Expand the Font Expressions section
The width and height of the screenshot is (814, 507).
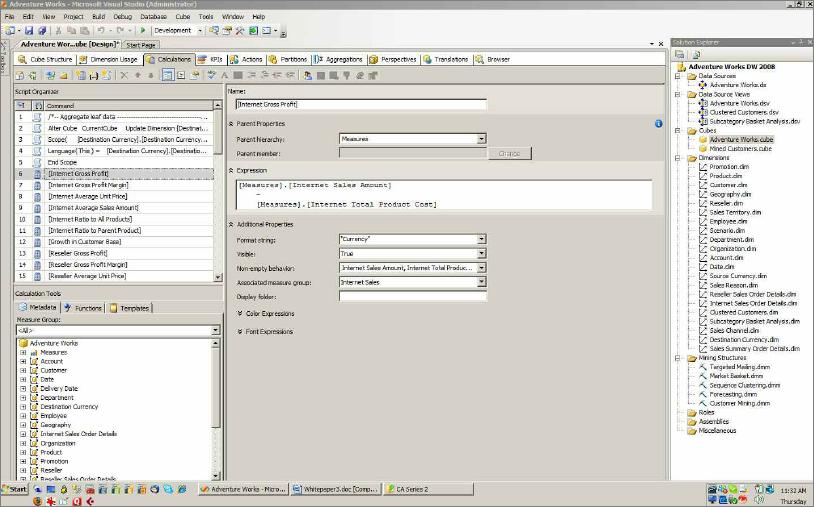(x=240, y=332)
